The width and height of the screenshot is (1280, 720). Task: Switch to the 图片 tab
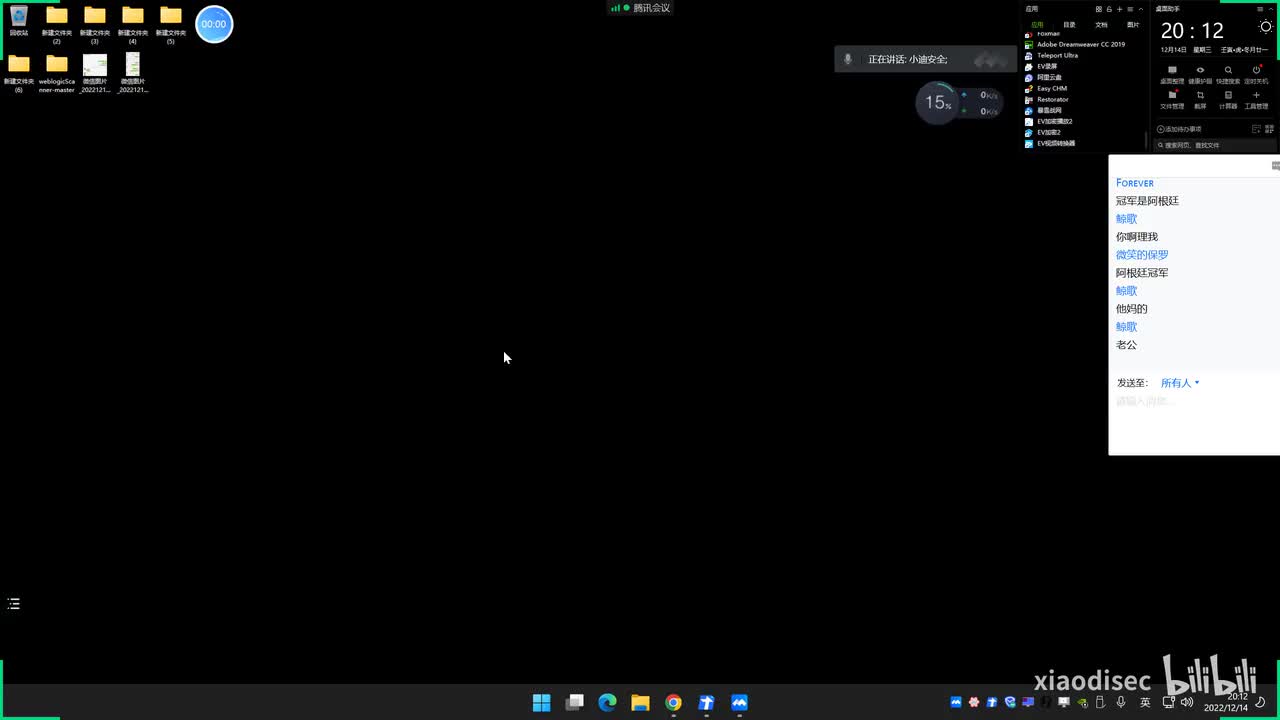pyautogui.click(x=1133, y=25)
